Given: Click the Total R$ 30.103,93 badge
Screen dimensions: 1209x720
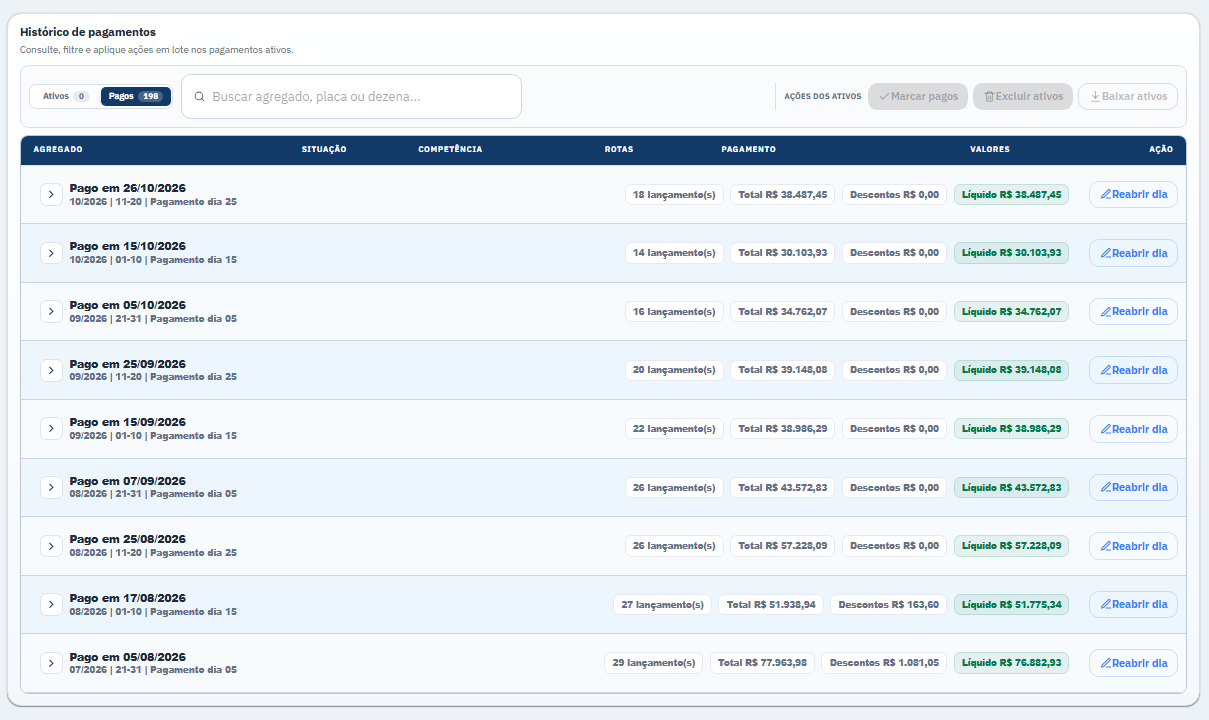Looking at the screenshot, I should (783, 253).
